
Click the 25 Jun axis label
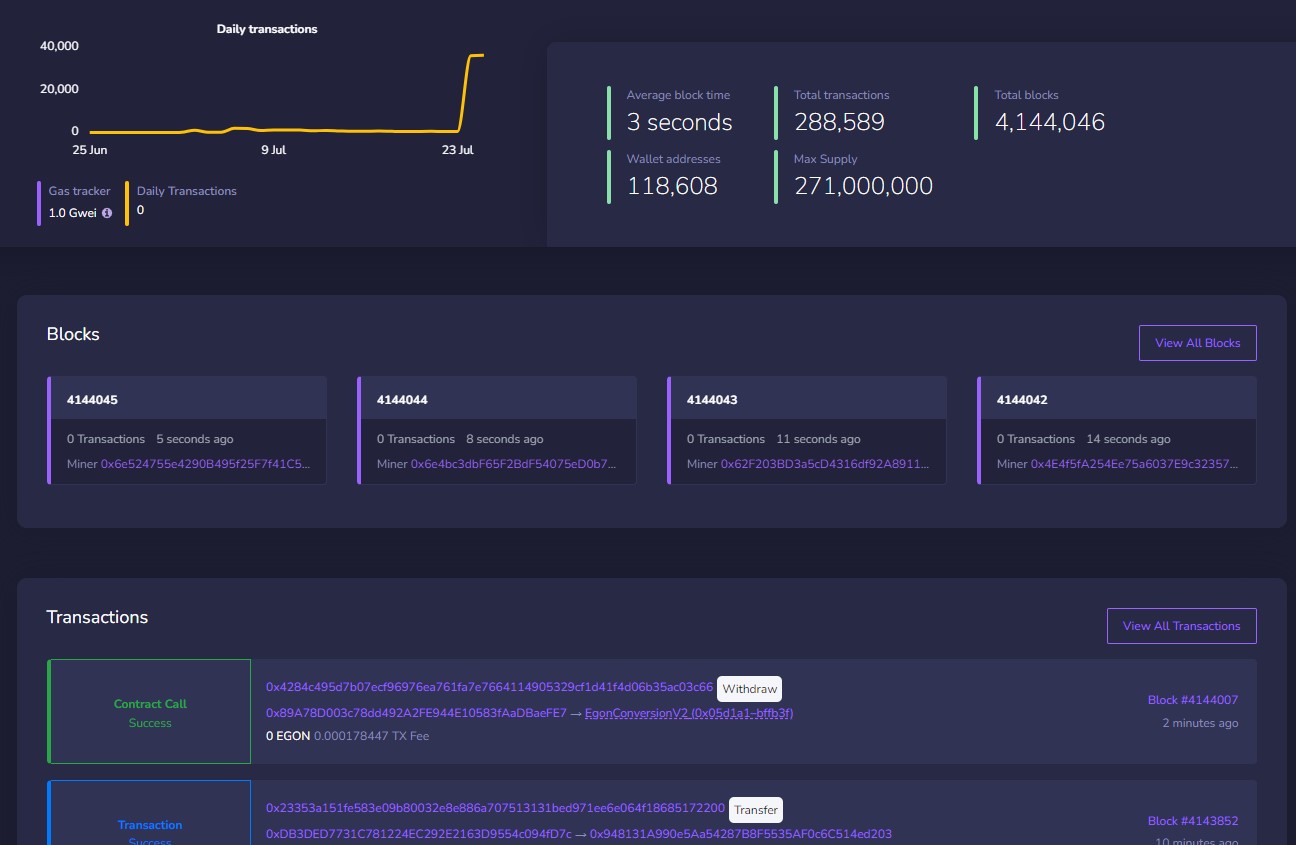click(x=90, y=150)
